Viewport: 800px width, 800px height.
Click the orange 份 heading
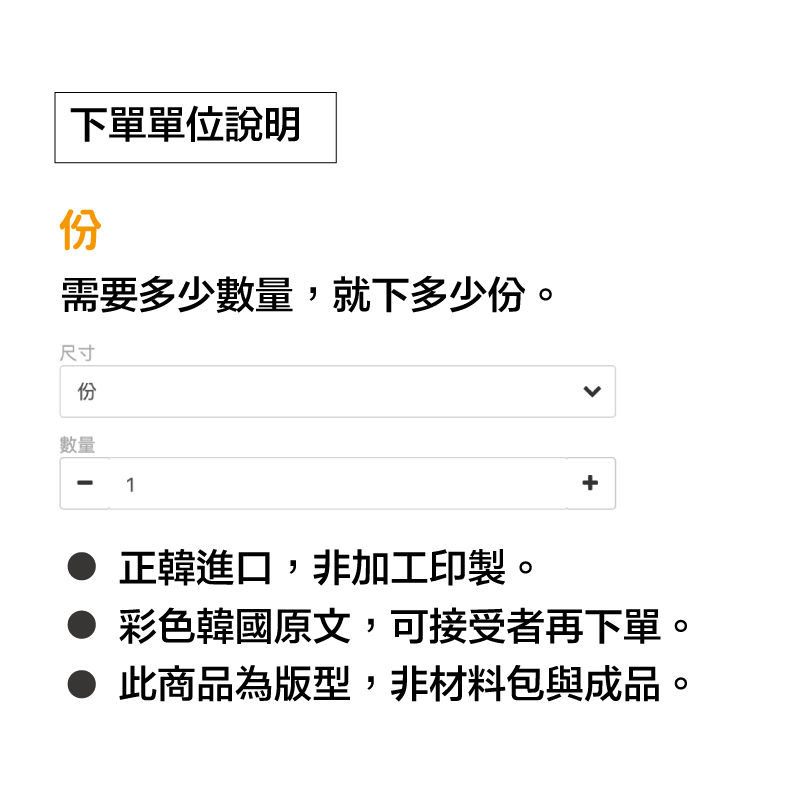click(81, 230)
